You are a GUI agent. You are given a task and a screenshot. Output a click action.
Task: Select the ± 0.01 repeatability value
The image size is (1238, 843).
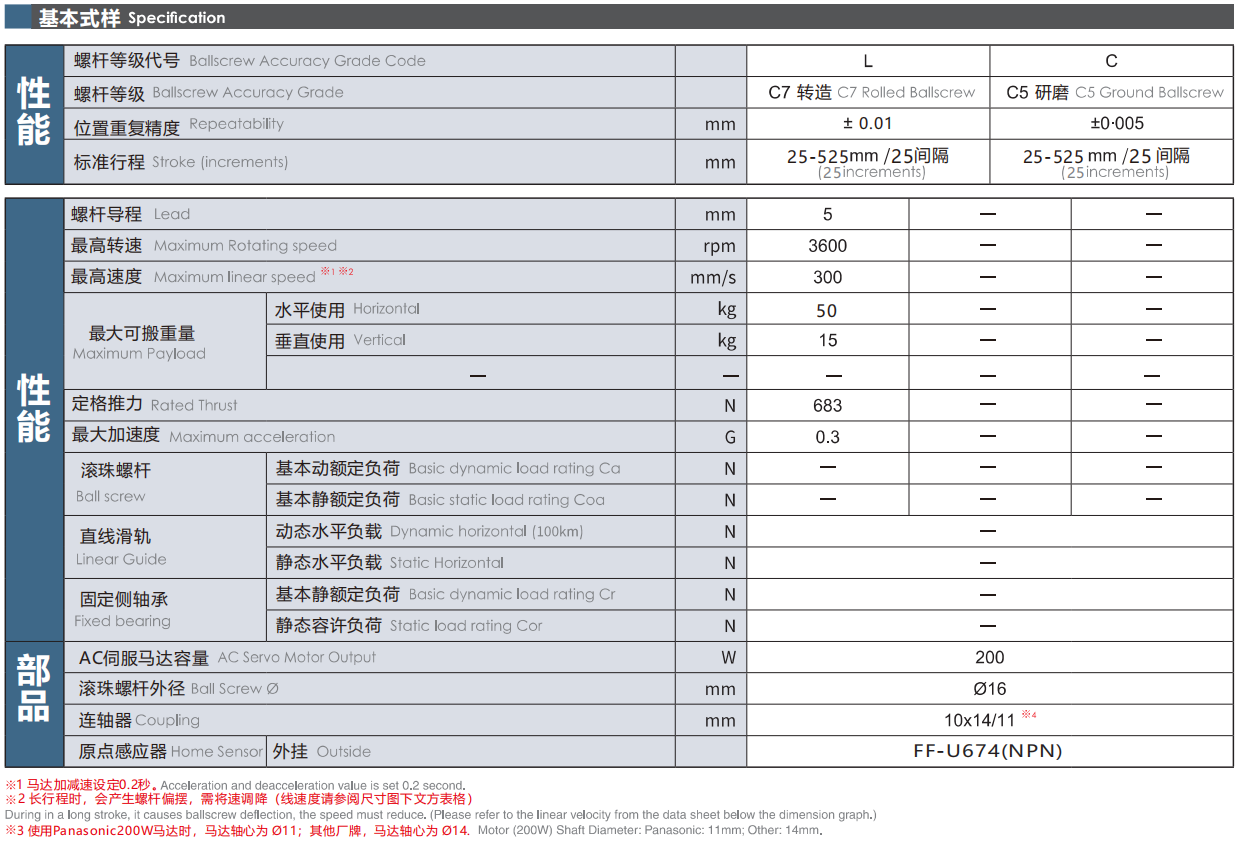pyautogui.click(x=867, y=124)
